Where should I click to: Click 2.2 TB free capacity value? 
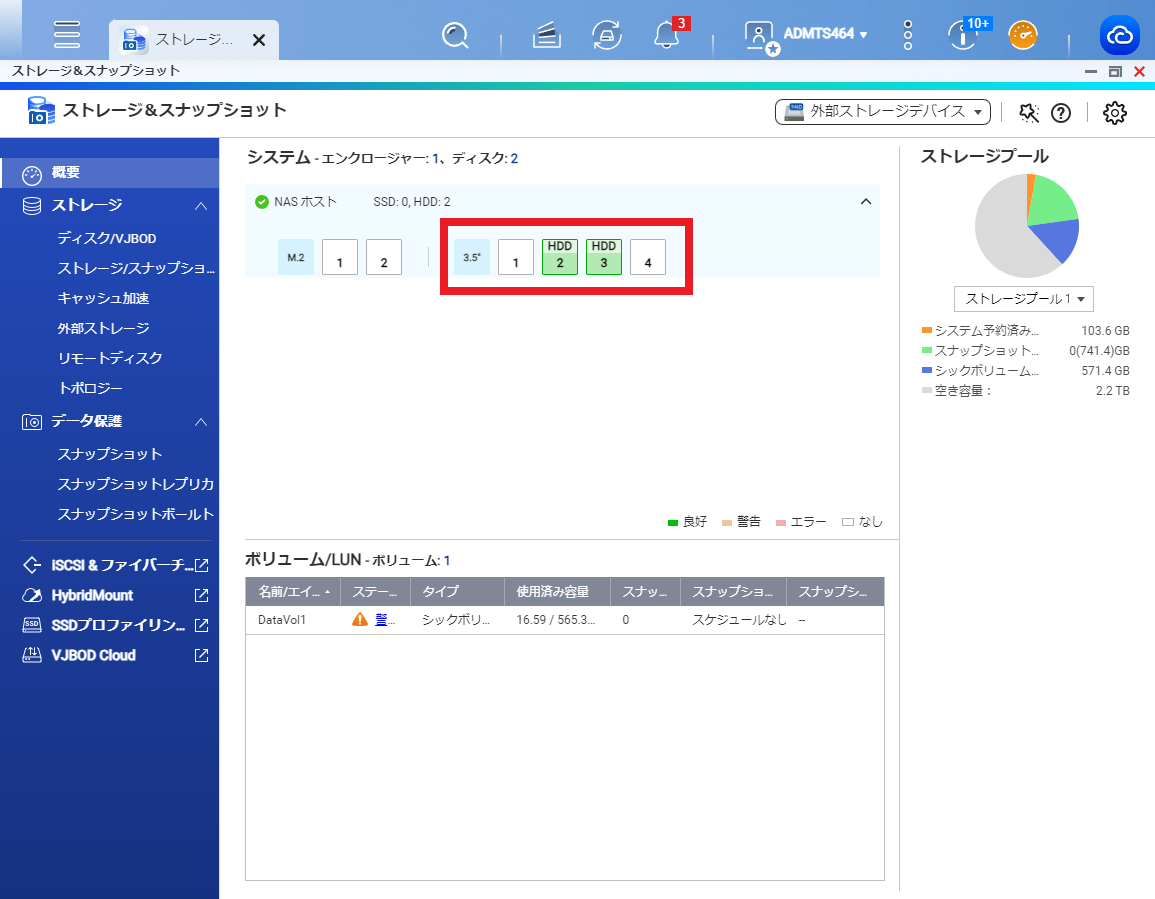1112,391
